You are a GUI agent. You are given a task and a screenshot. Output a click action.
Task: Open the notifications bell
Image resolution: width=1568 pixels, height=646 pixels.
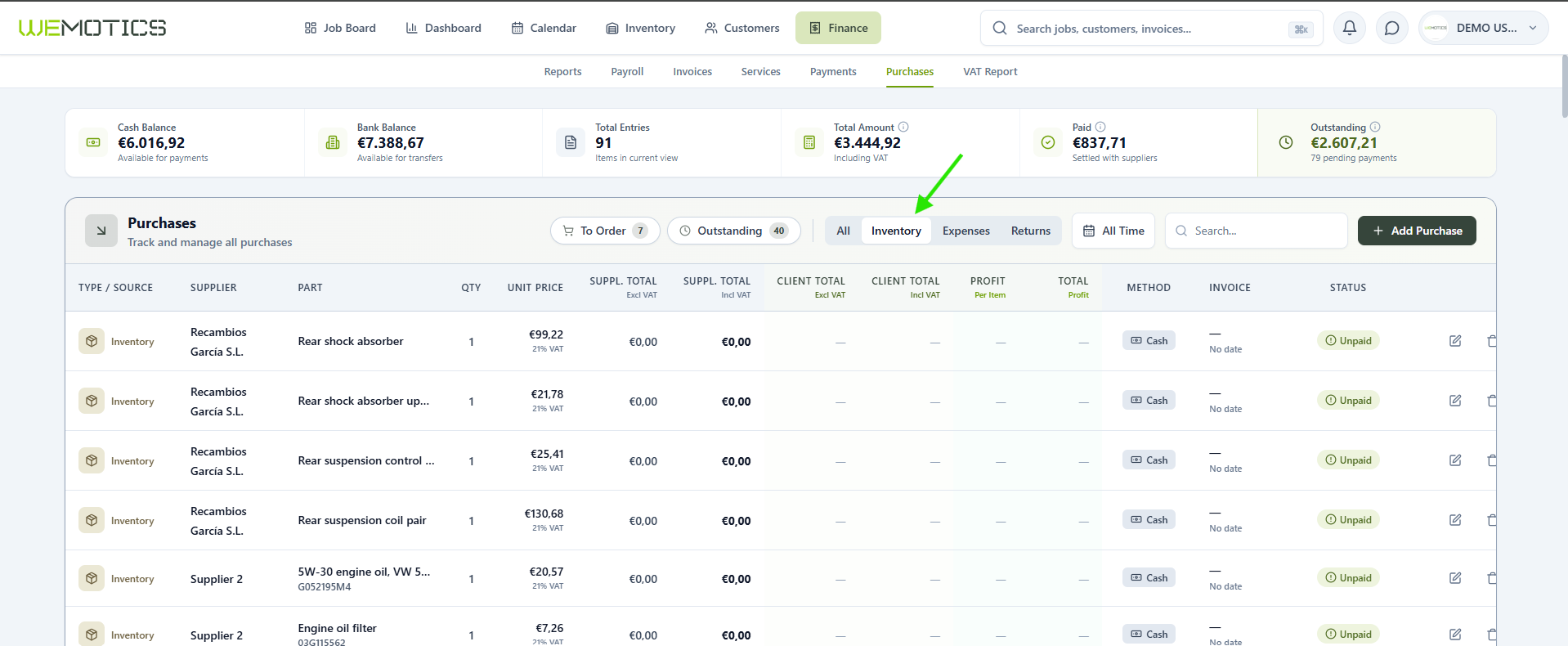coord(1350,28)
